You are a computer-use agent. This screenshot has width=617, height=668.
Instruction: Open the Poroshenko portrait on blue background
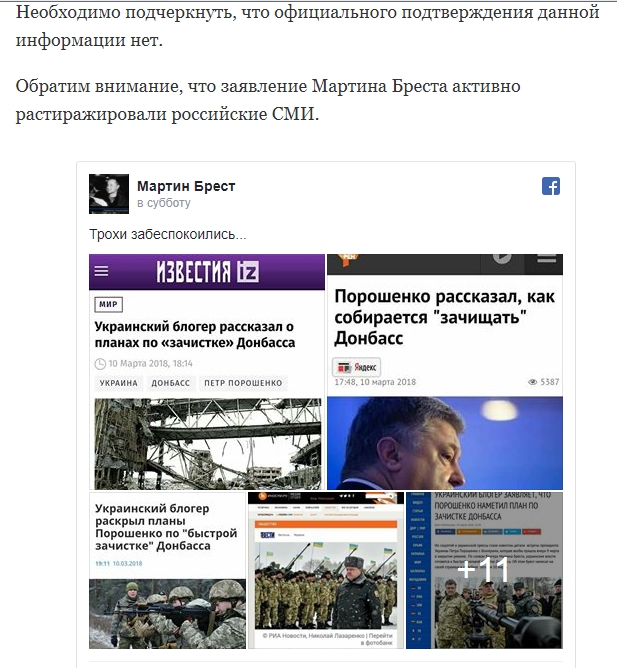(445, 443)
